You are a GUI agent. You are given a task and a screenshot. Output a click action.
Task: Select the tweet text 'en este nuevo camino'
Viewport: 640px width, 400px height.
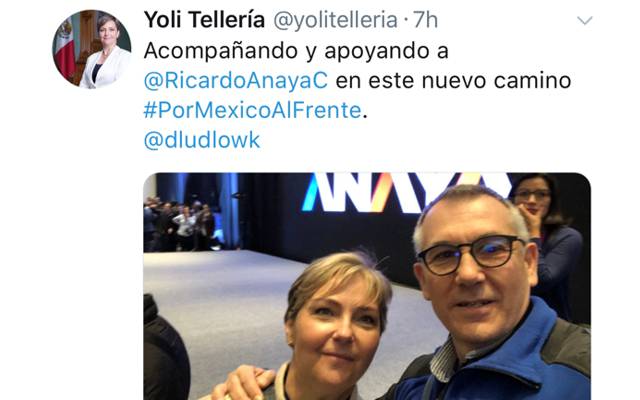tap(453, 80)
